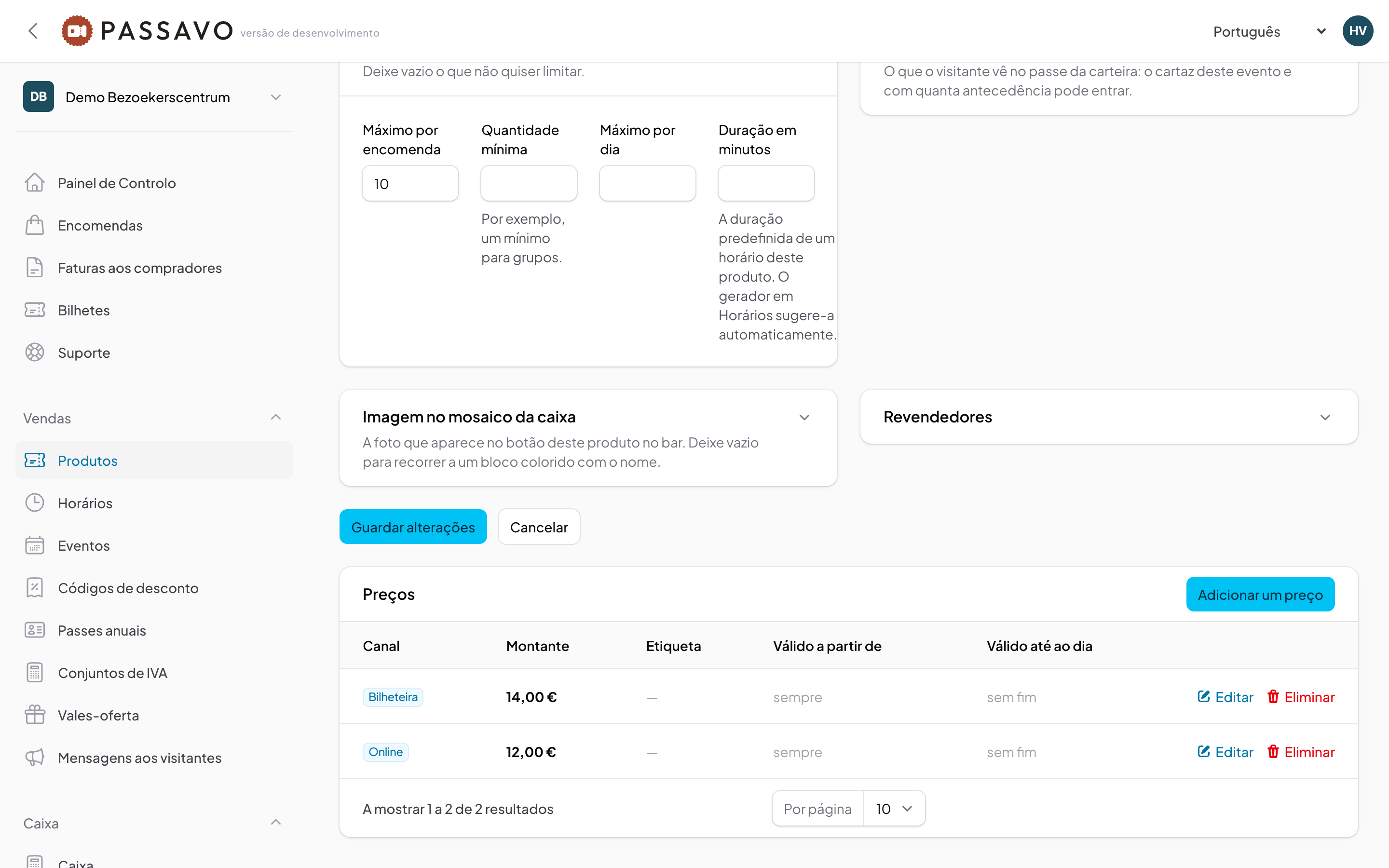Click the Suporte lifebuoy icon

click(35, 353)
